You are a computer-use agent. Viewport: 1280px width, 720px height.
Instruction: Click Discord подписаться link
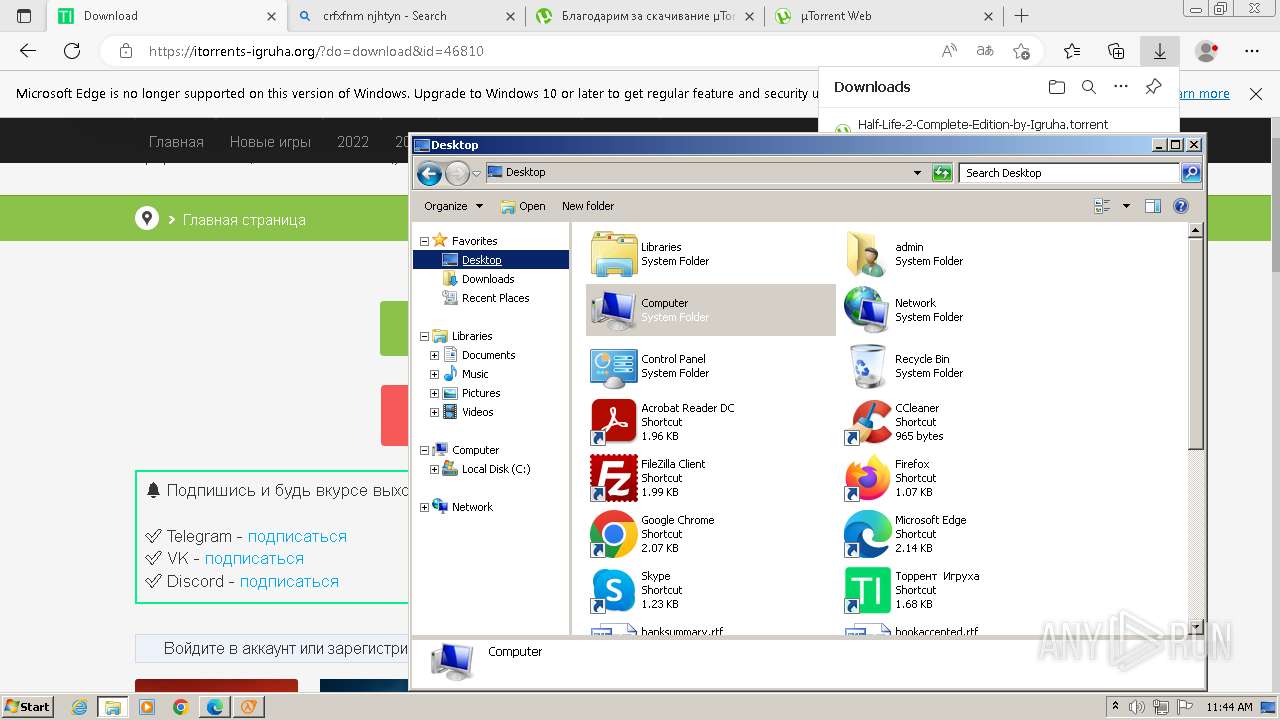tap(289, 581)
